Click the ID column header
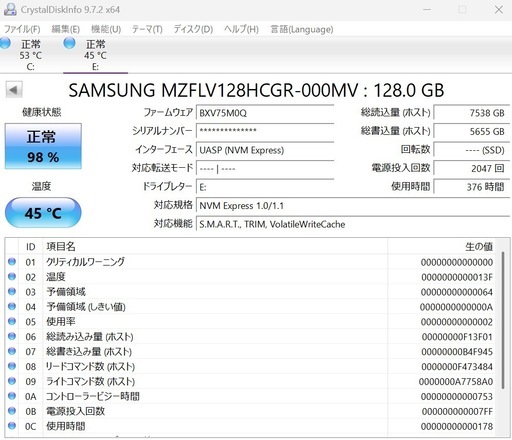The width and height of the screenshot is (512, 440). coord(30,247)
